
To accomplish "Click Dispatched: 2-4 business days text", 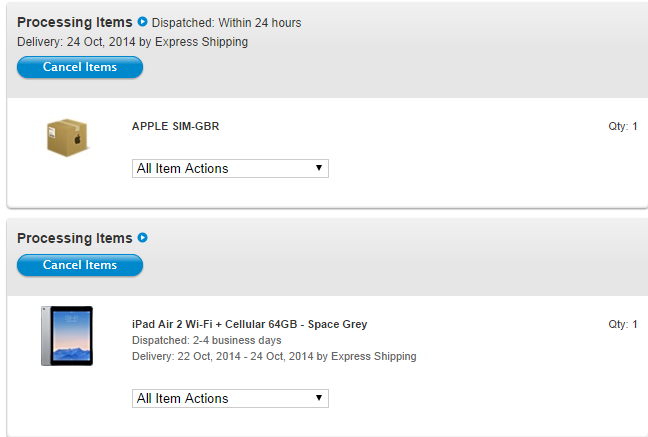I will coord(207,340).
